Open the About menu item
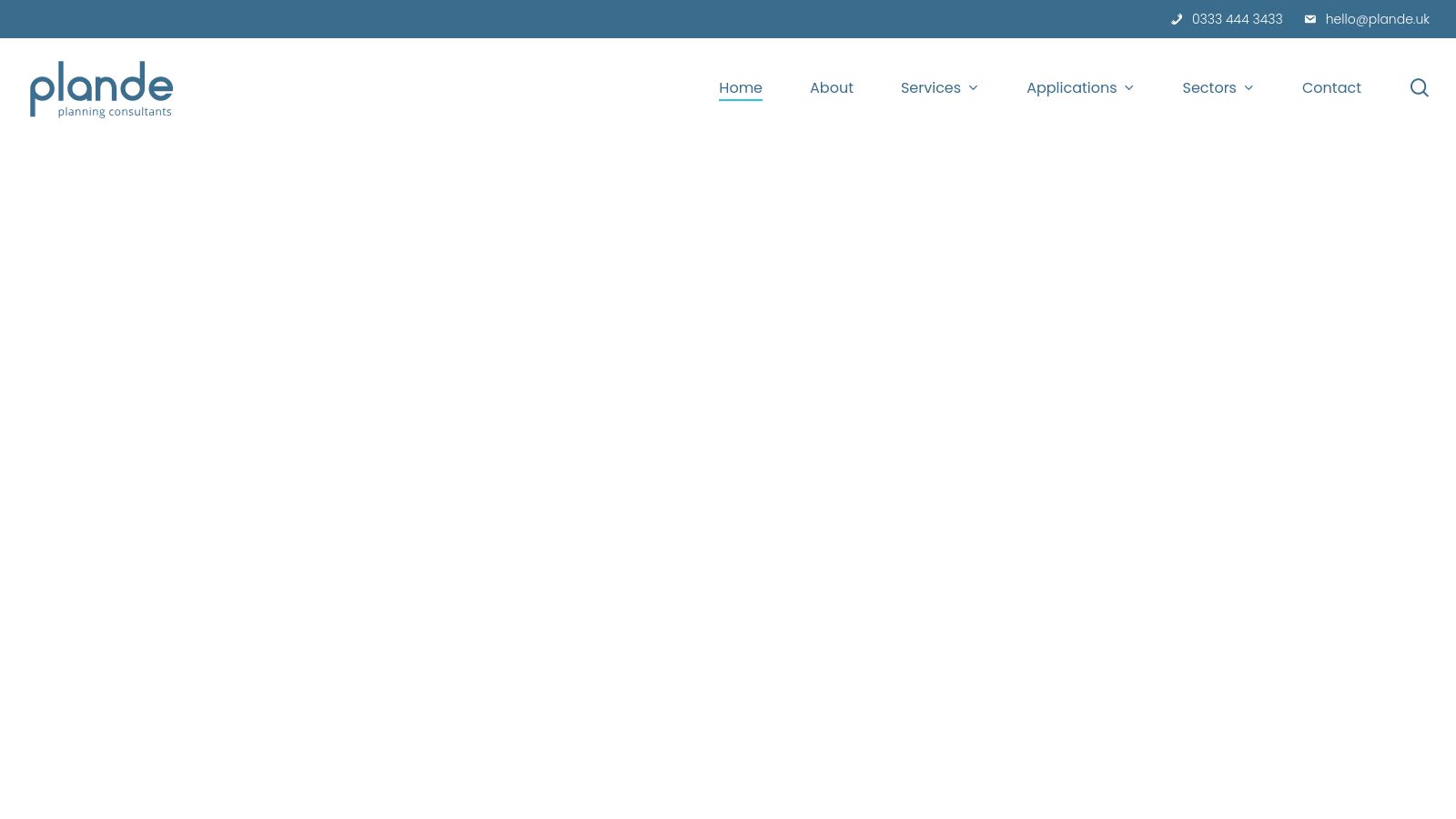This screenshot has width=1456, height=819. click(831, 87)
